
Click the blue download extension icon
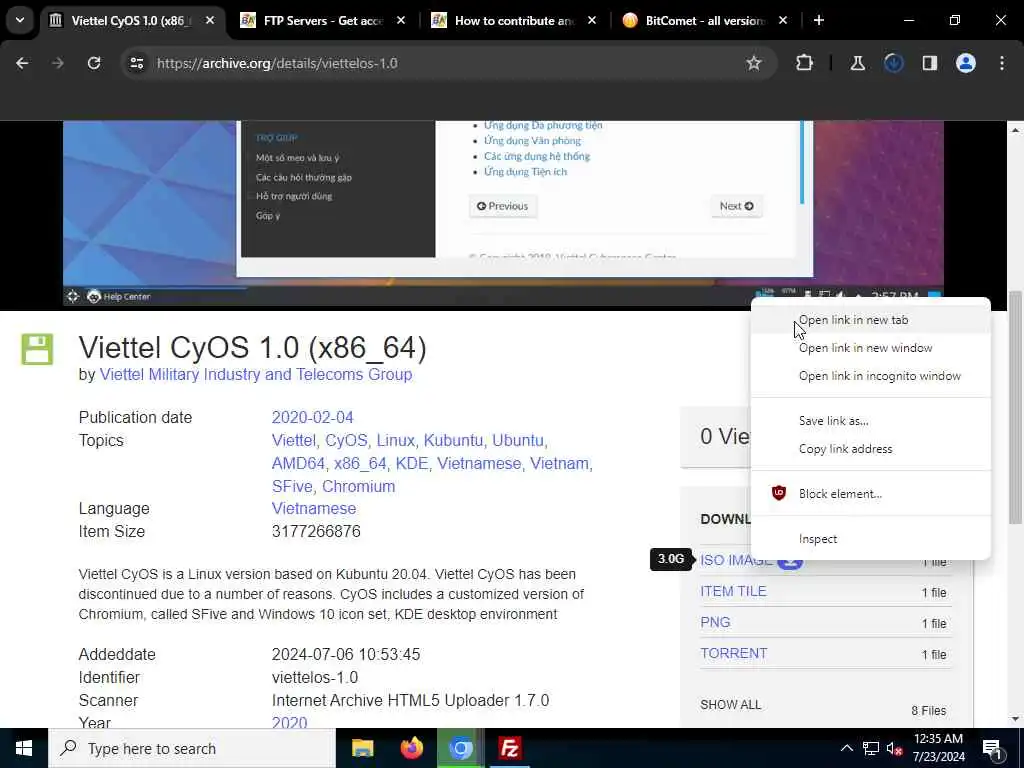tap(893, 63)
